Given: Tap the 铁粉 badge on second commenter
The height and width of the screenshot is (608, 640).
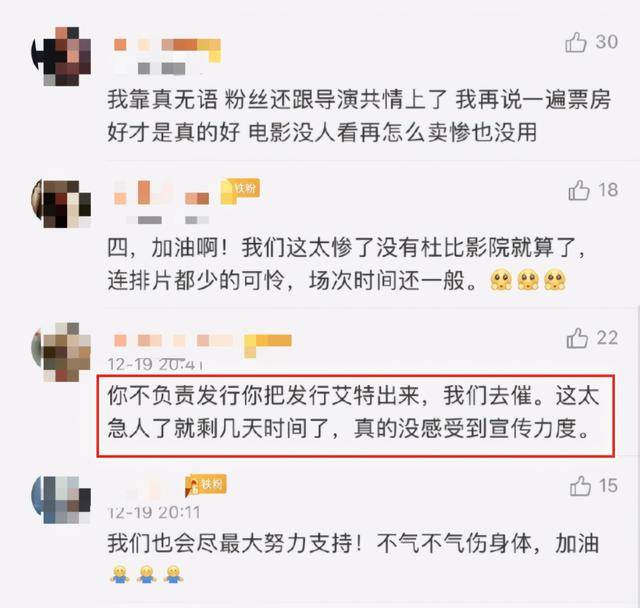Looking at the screenshot, I should coord(240,190).
